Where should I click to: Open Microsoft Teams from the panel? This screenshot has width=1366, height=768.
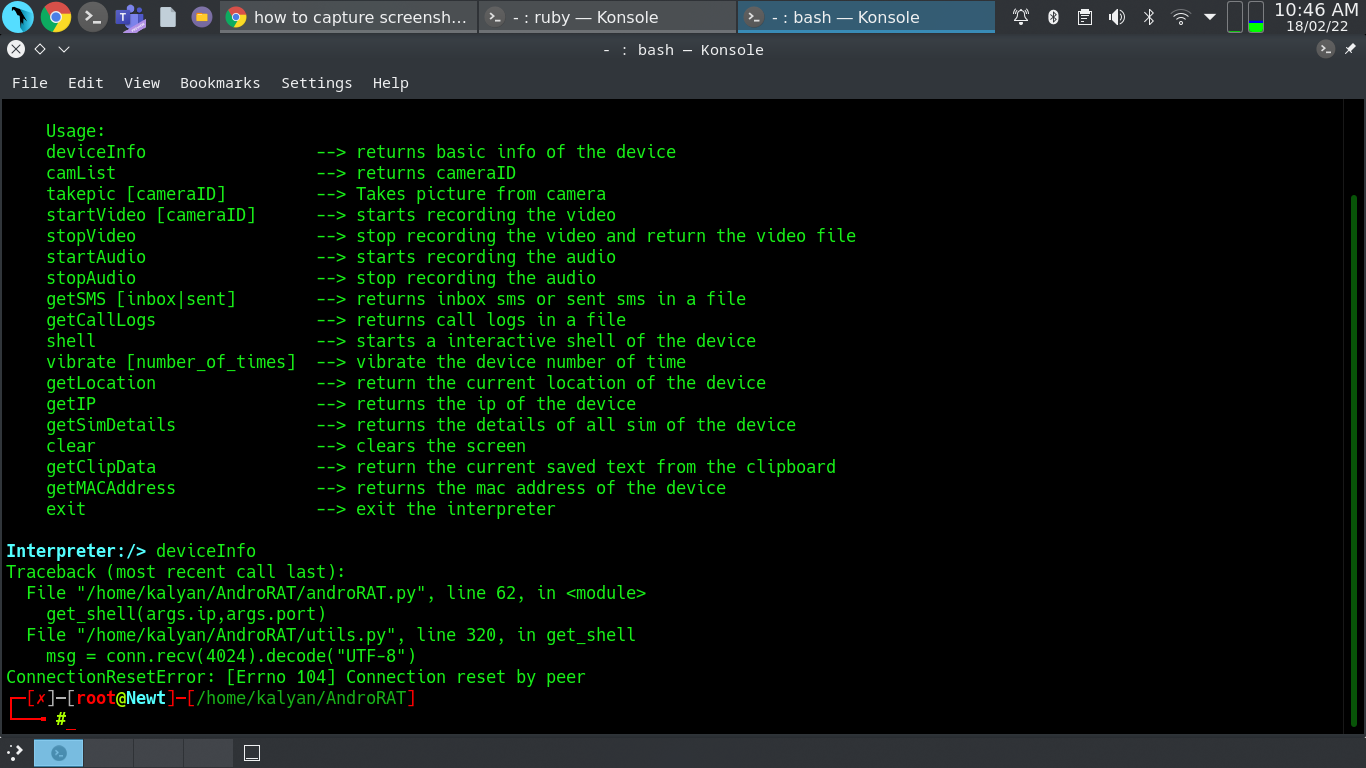129,17
